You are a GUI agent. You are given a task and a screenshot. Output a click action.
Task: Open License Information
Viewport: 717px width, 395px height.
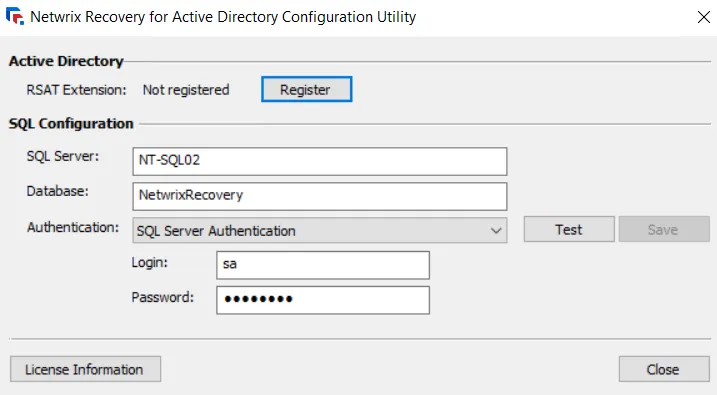86,369
